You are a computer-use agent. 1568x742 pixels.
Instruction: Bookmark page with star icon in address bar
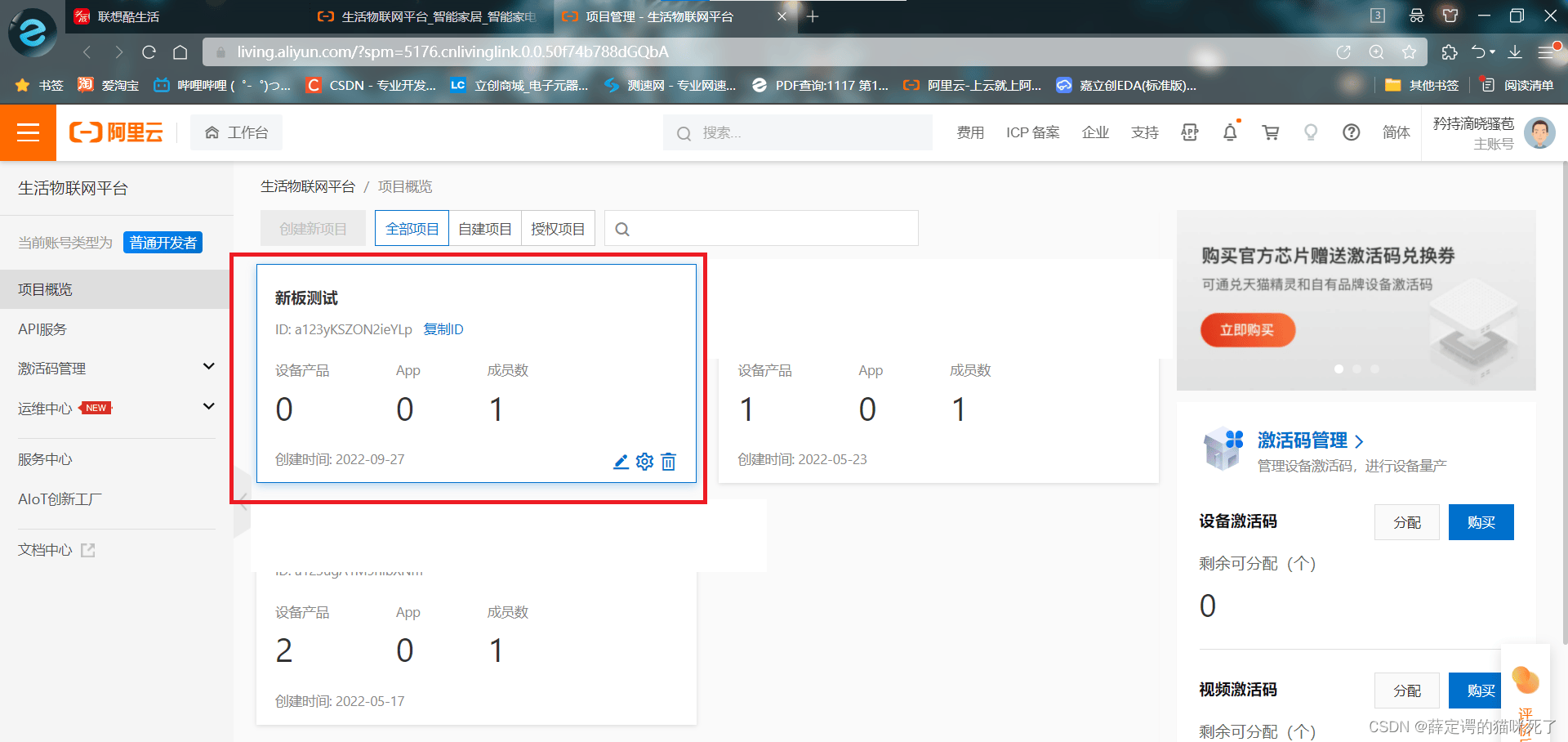(x=1409, y=52)
